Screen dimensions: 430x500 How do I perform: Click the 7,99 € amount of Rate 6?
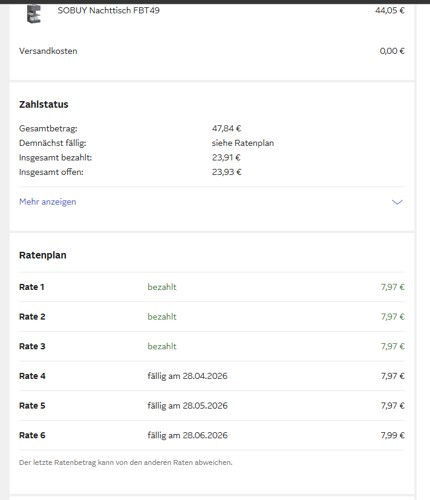pos(393,435)
